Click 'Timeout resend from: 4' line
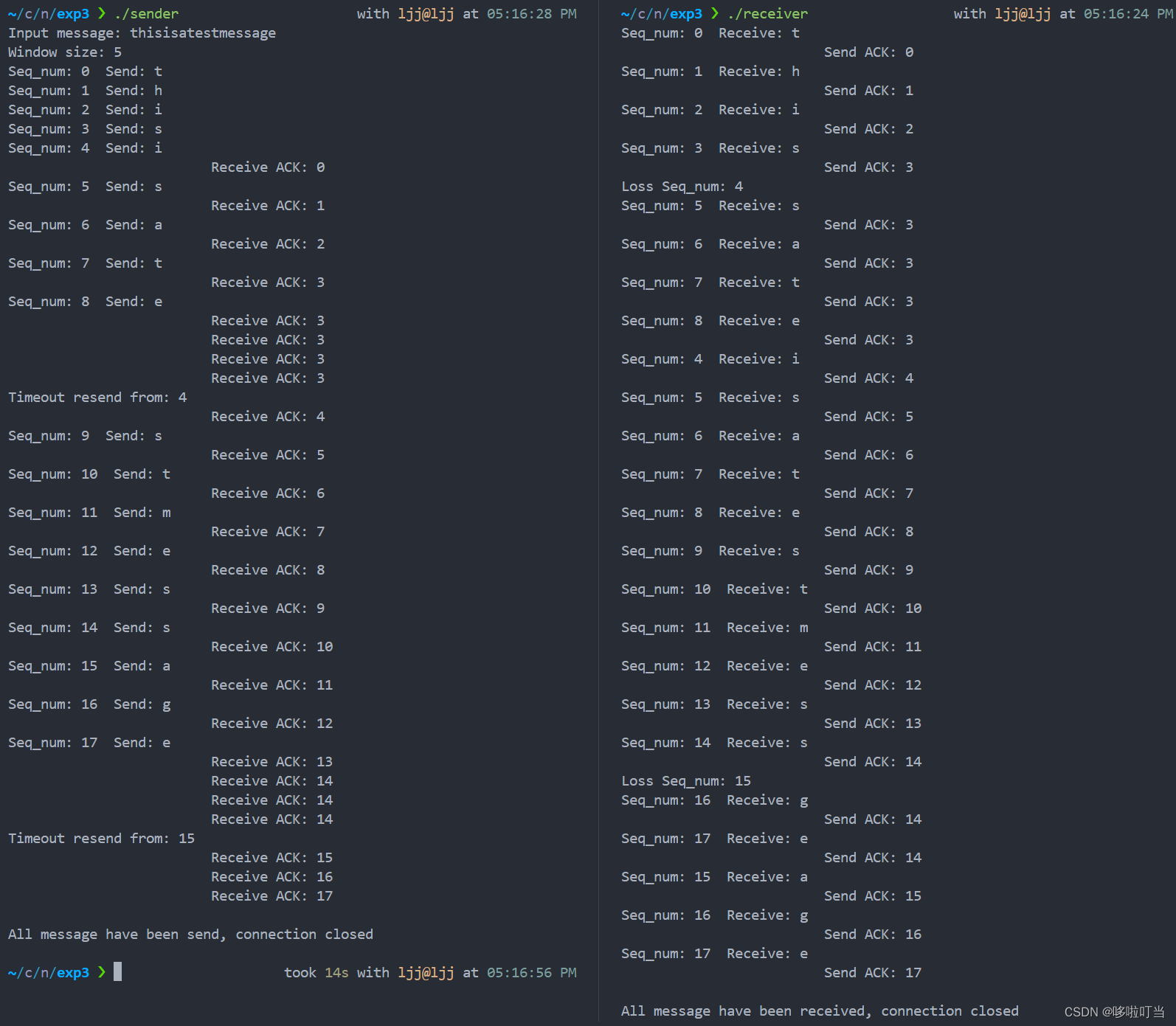This screenshot has height=1026, width=1176. 97,398
